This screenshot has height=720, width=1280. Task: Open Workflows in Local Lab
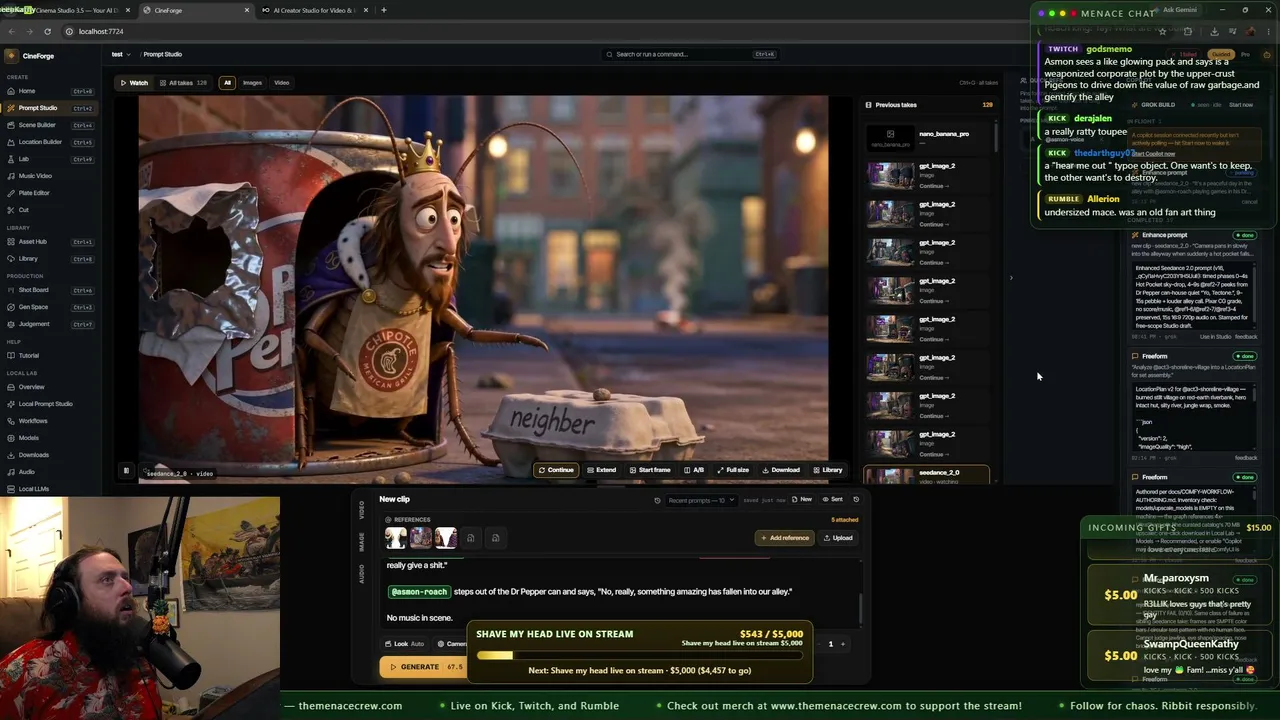(x=50, y=421)
